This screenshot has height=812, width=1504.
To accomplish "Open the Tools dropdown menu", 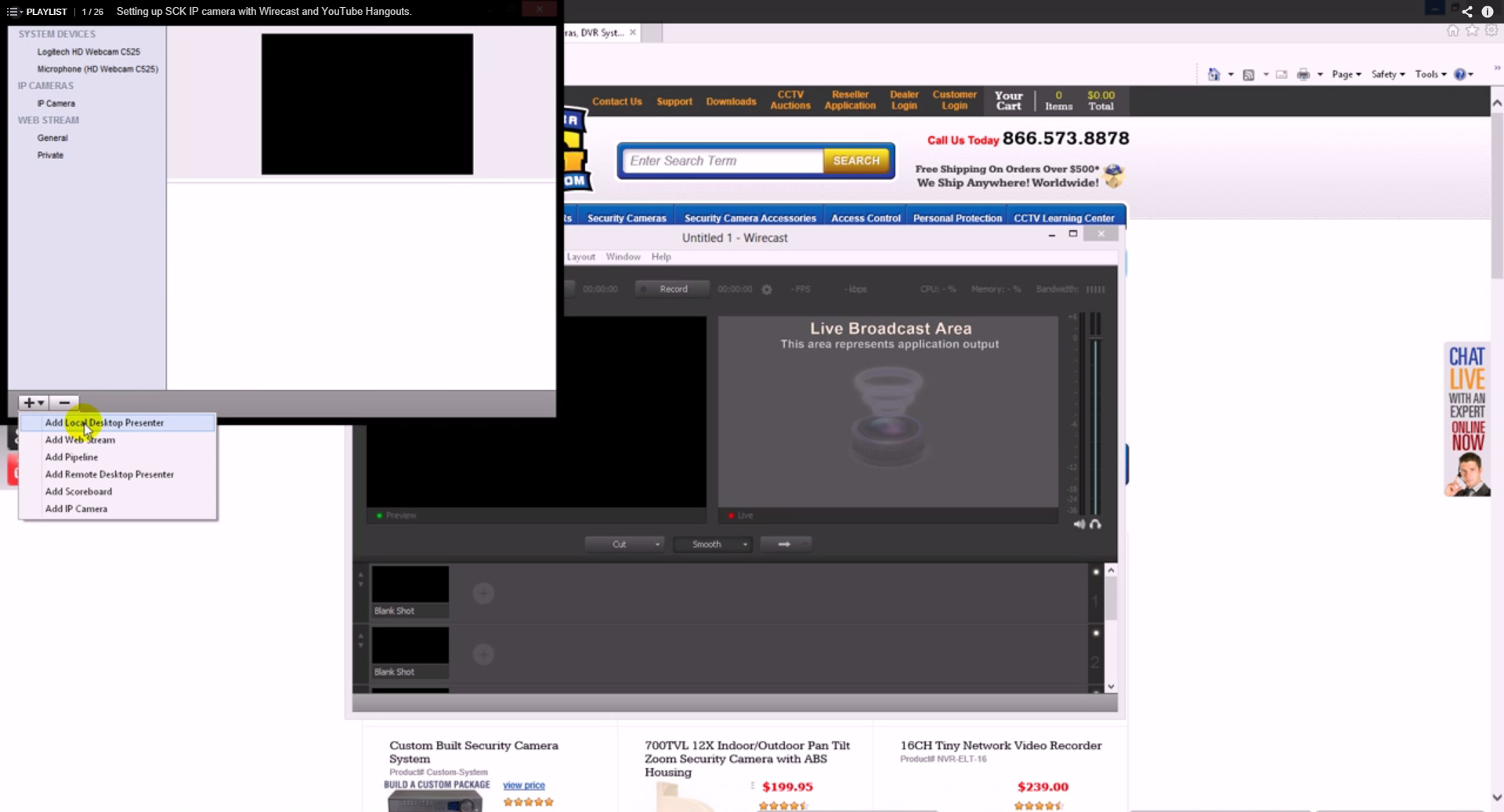I will click(x=1430, y=74).
